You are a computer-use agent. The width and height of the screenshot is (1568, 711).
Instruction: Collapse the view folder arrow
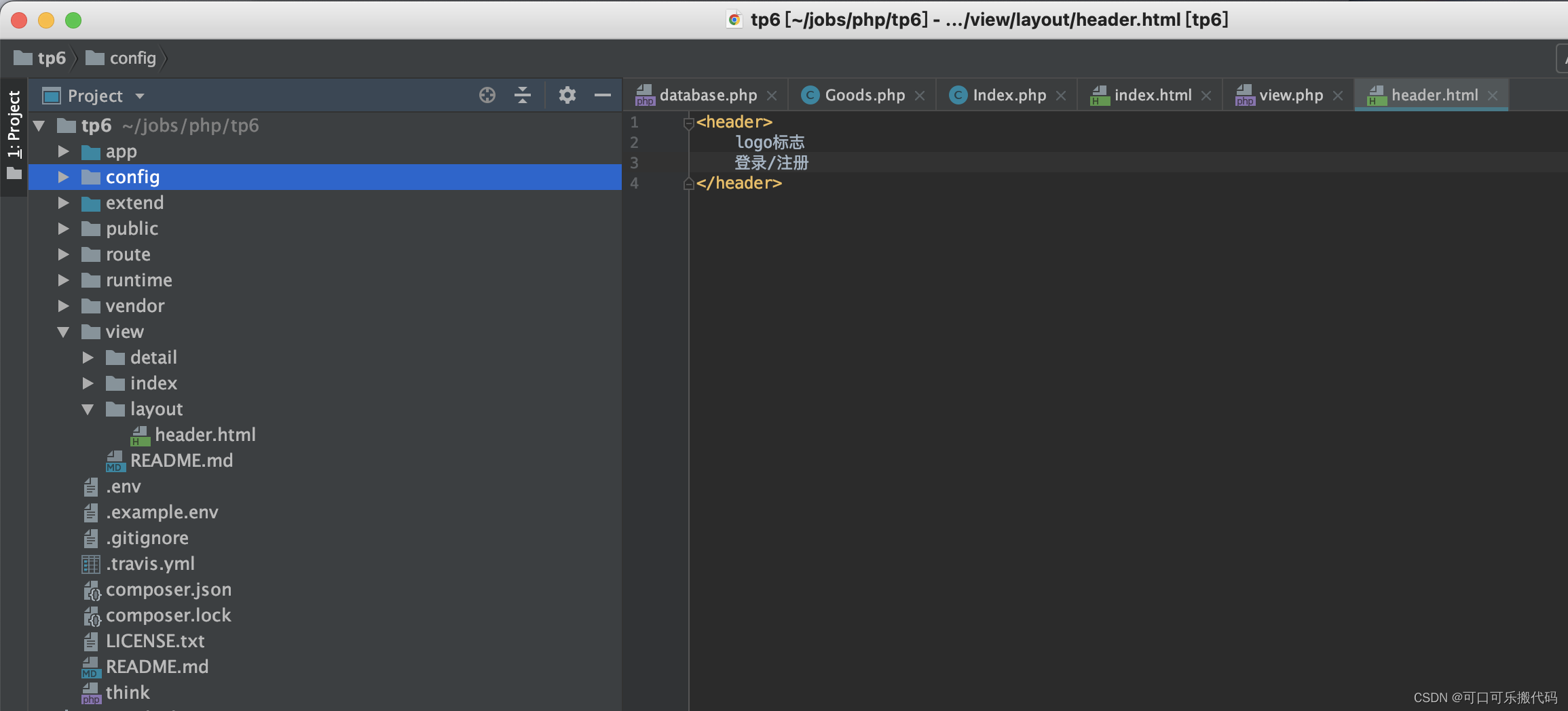coord(64,332)
